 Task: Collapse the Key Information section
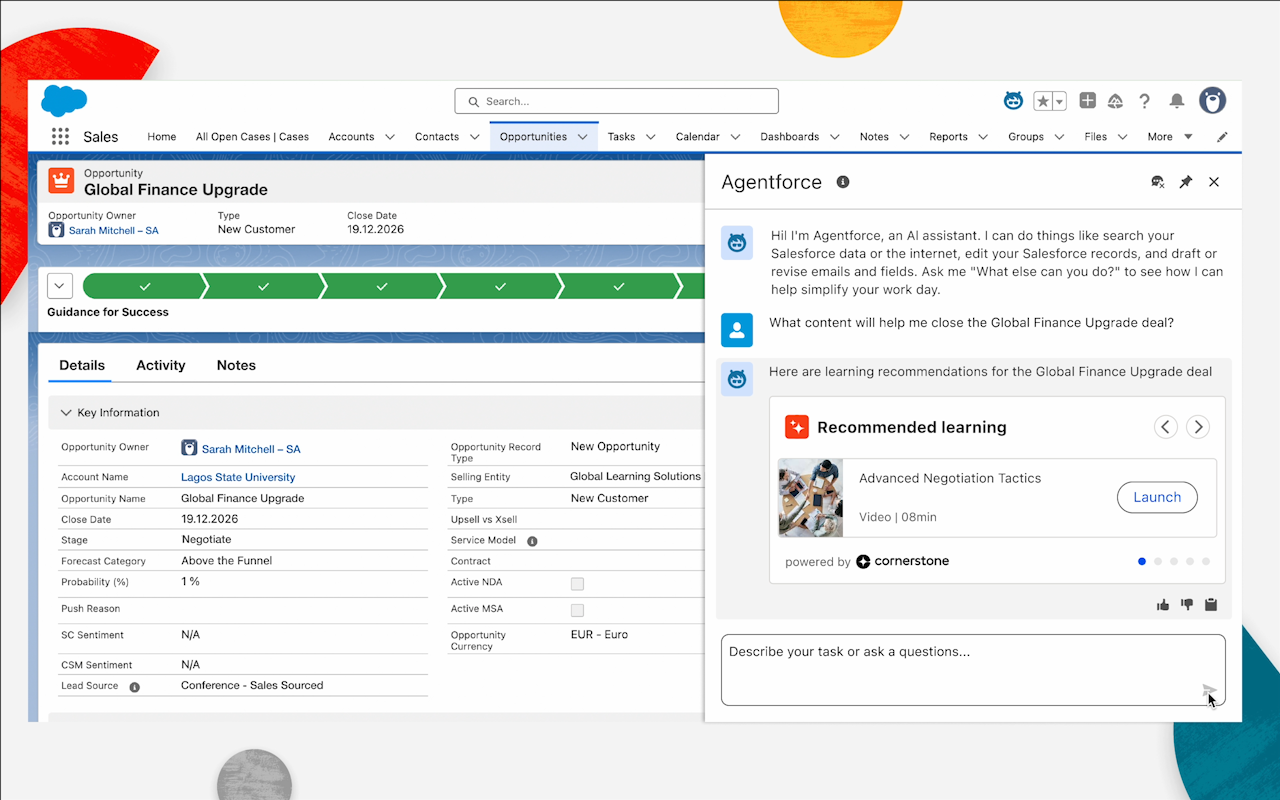click(67, 413)
